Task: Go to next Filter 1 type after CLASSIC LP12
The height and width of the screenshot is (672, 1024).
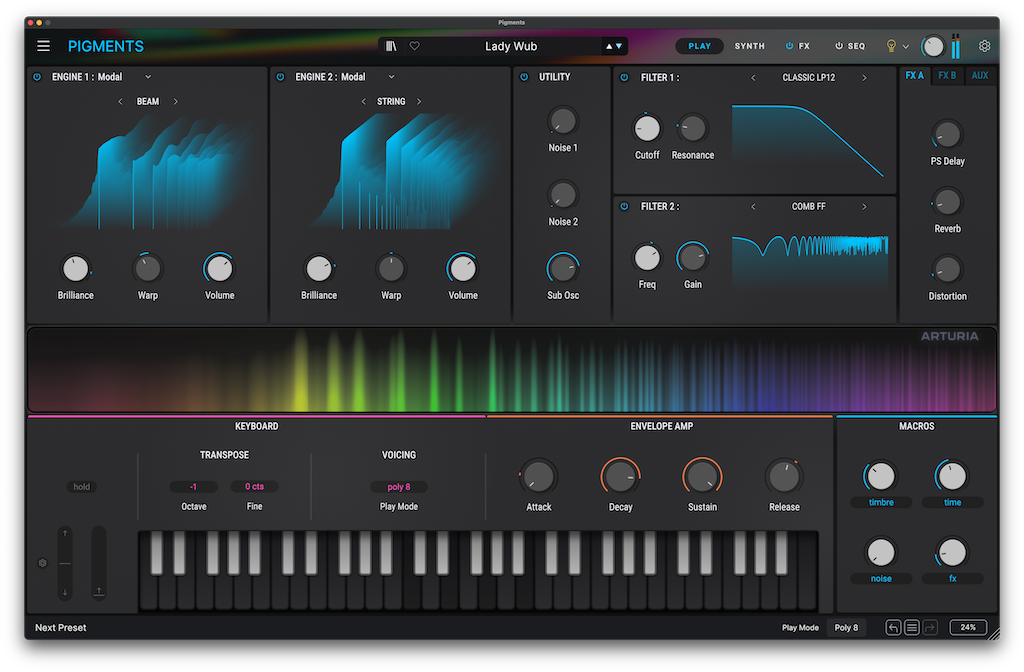Action: click(x=864, y=78)
